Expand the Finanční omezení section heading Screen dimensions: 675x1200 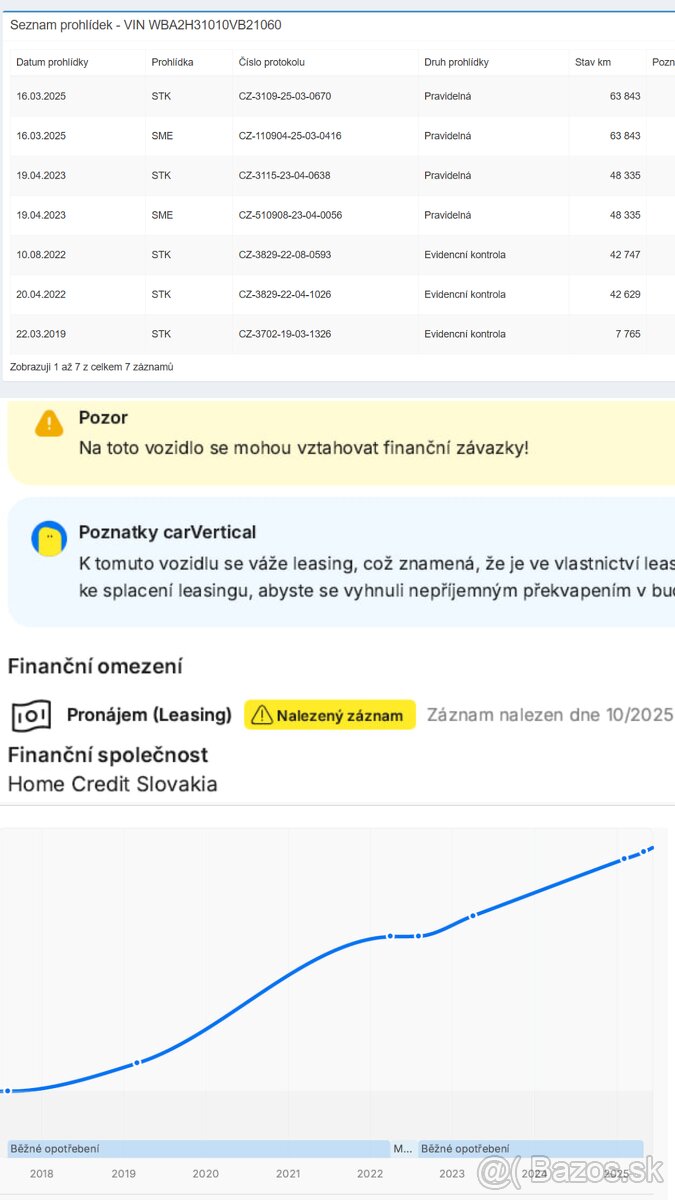(x=96, y=666)
